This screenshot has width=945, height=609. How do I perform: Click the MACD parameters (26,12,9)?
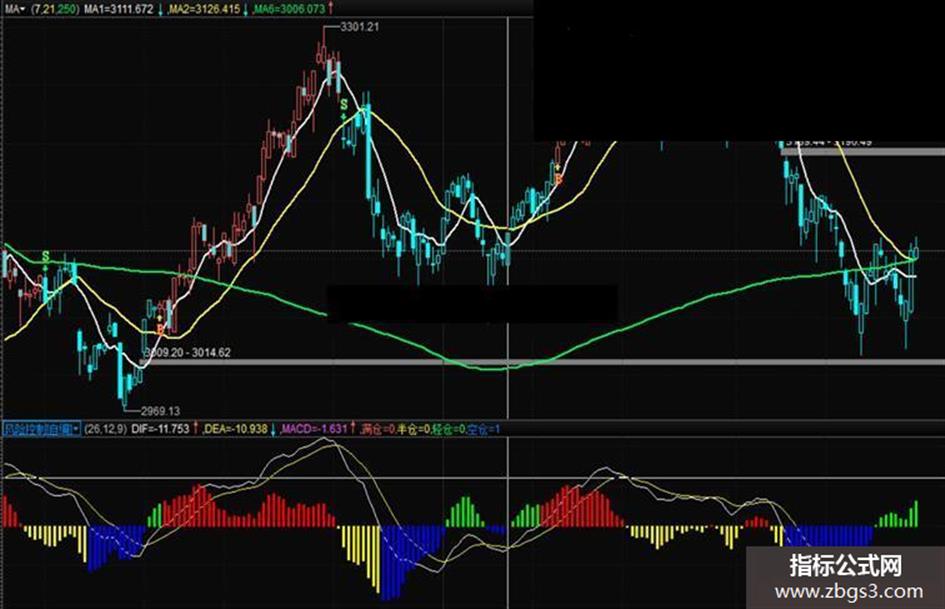click(x=105, y=429)
